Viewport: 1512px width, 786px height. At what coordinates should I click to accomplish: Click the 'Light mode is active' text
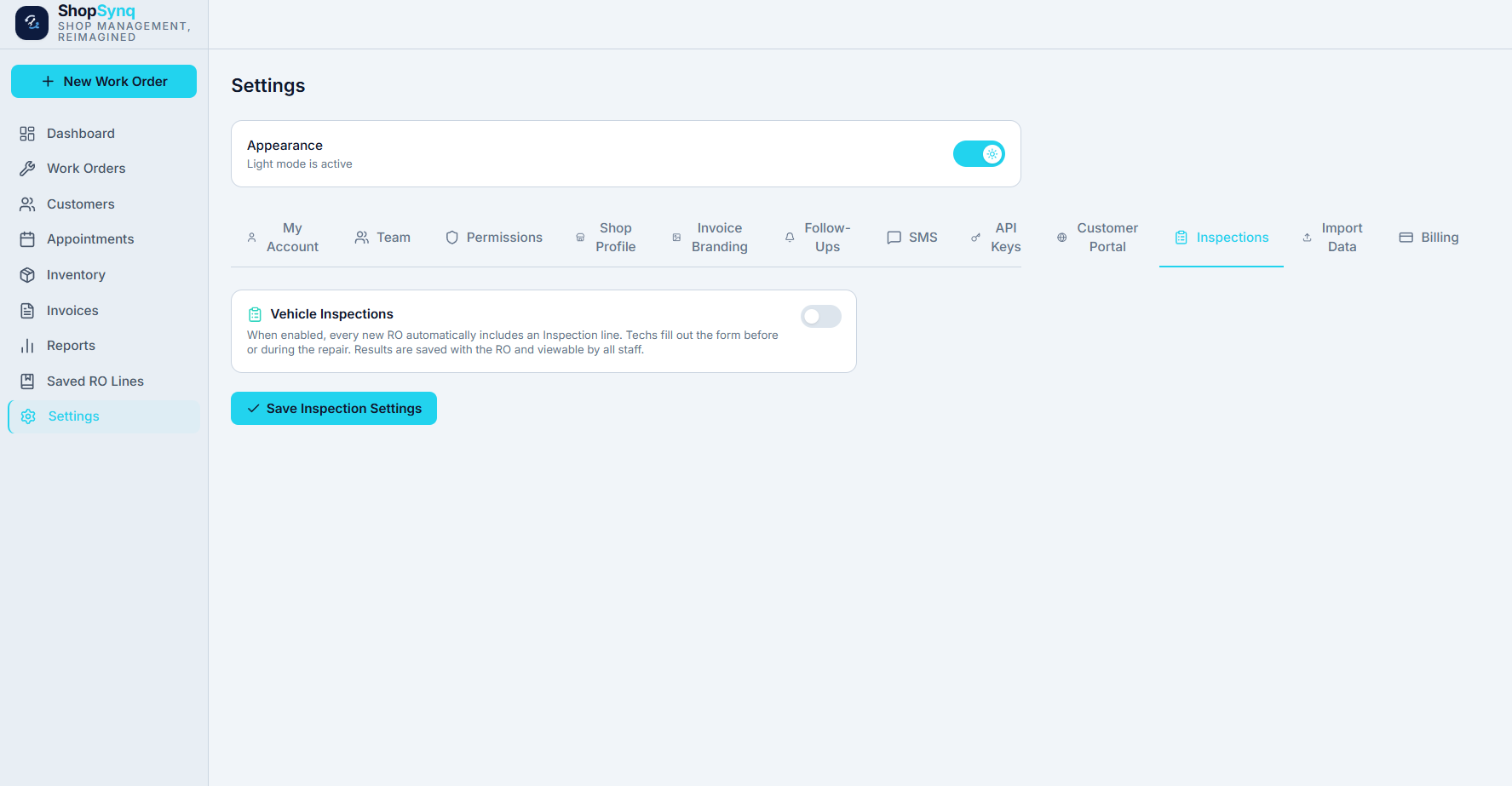click(x=300, y=164)
